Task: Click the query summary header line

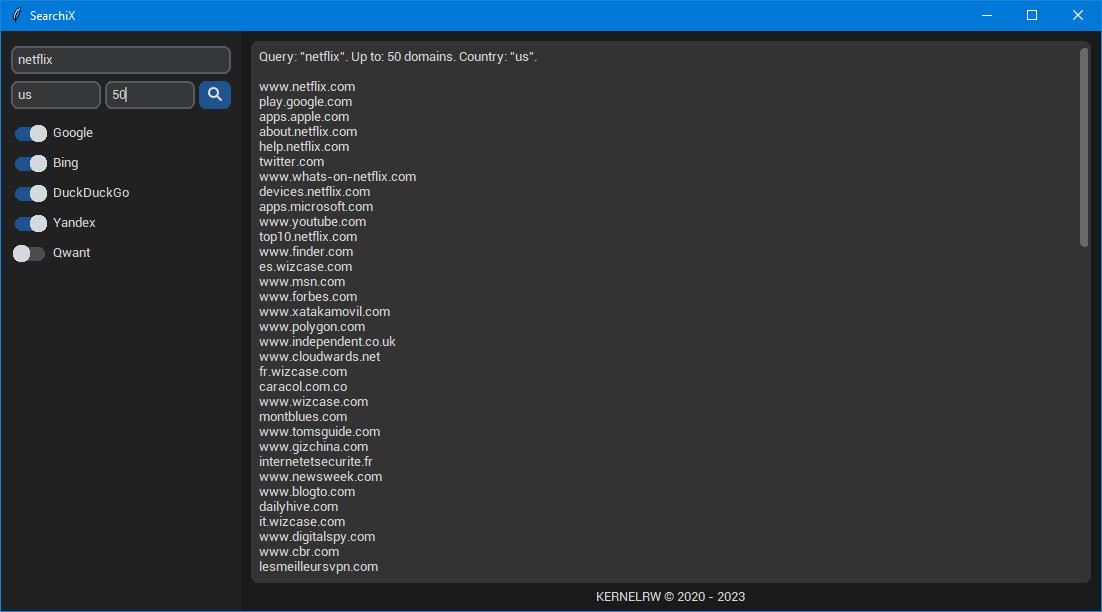Action: 398,57
